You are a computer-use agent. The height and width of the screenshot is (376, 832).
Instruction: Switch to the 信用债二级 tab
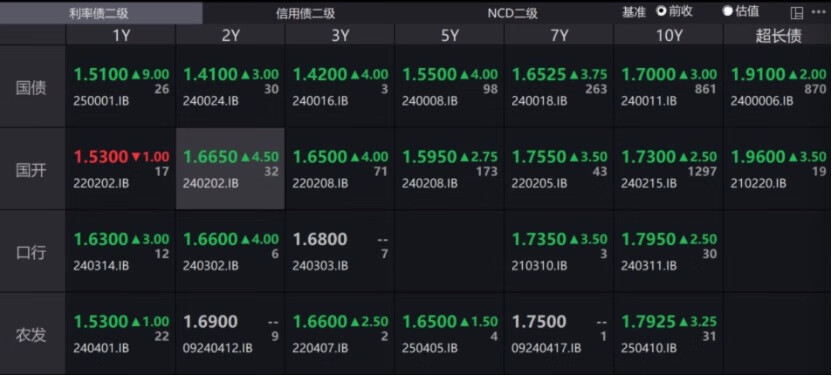point(305,13)
